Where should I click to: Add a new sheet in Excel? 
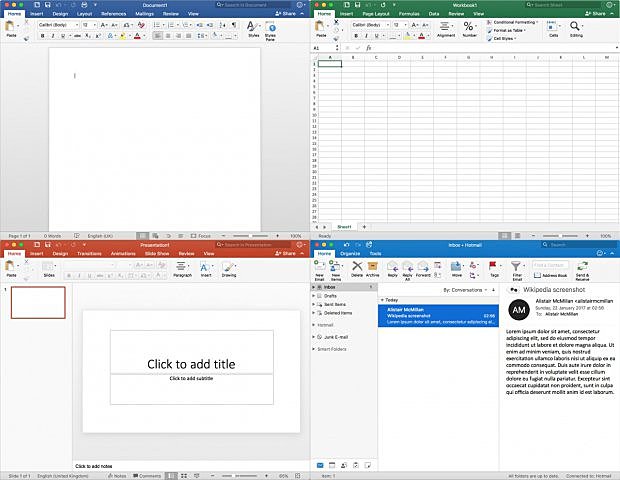point(364,227)
